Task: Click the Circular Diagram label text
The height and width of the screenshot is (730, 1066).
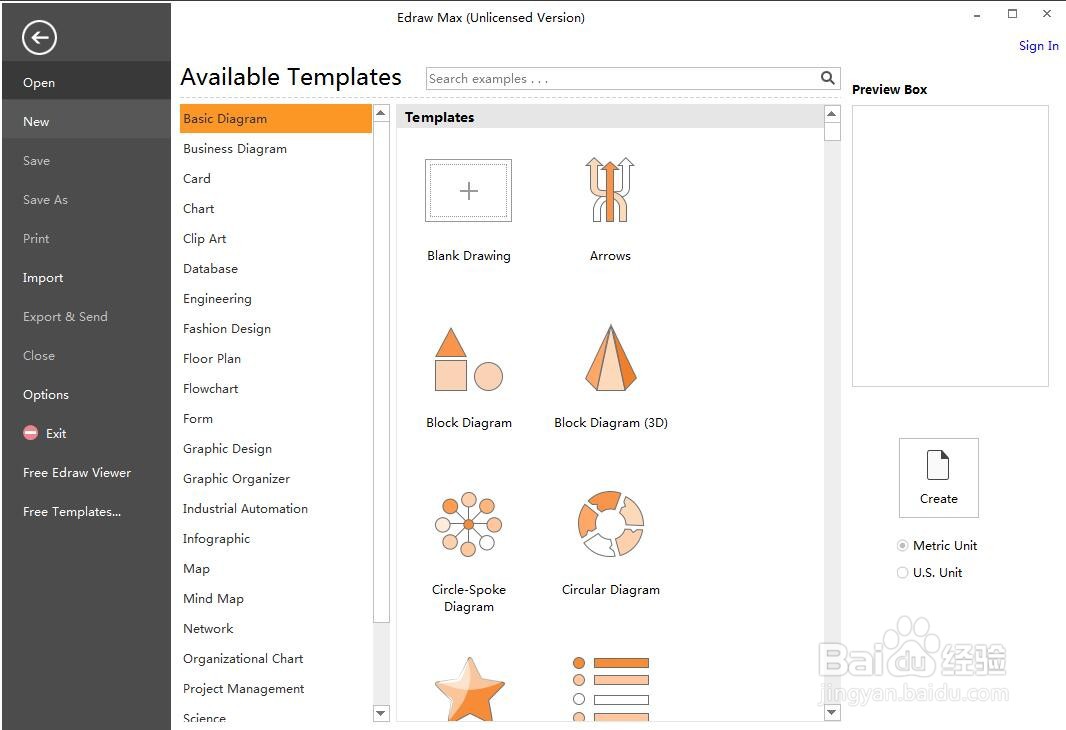Action: tap(611, 589)
